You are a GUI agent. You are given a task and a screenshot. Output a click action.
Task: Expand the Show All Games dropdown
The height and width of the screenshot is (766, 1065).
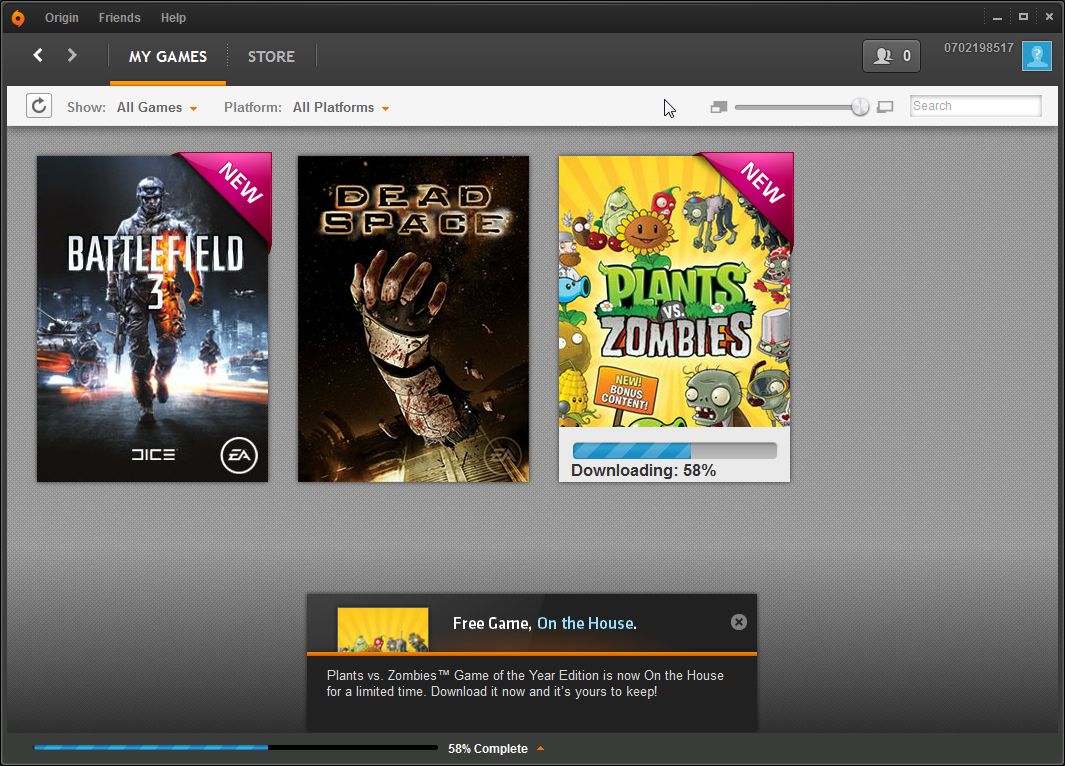[x=157, y=107]
